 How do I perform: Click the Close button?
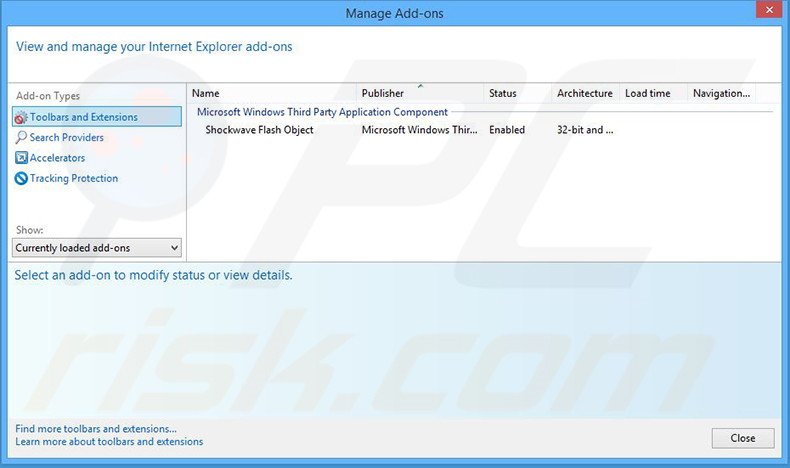pyautogui.click(x=743, y=438)
